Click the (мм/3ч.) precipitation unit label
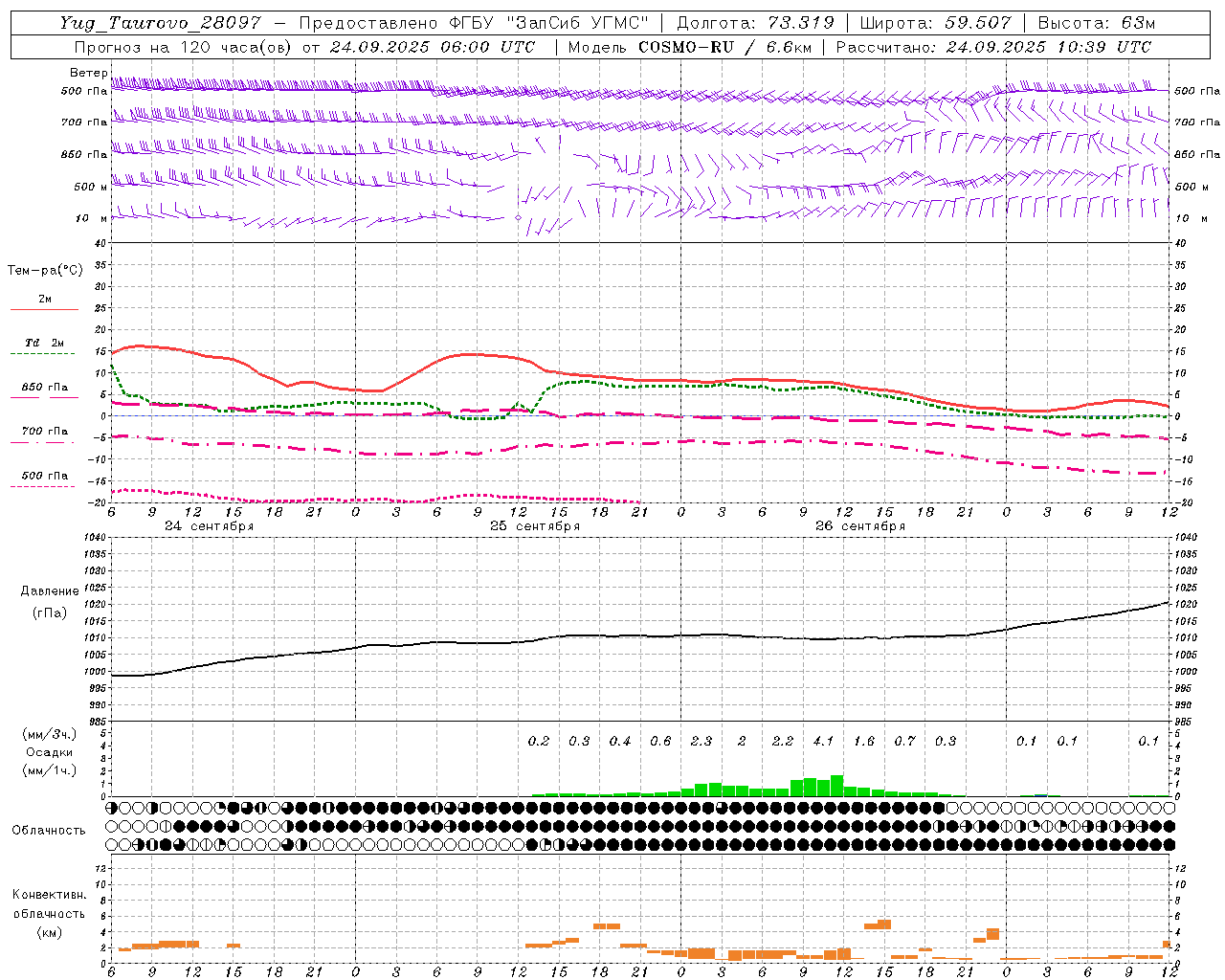1225x980 pixels. [49, 734]
